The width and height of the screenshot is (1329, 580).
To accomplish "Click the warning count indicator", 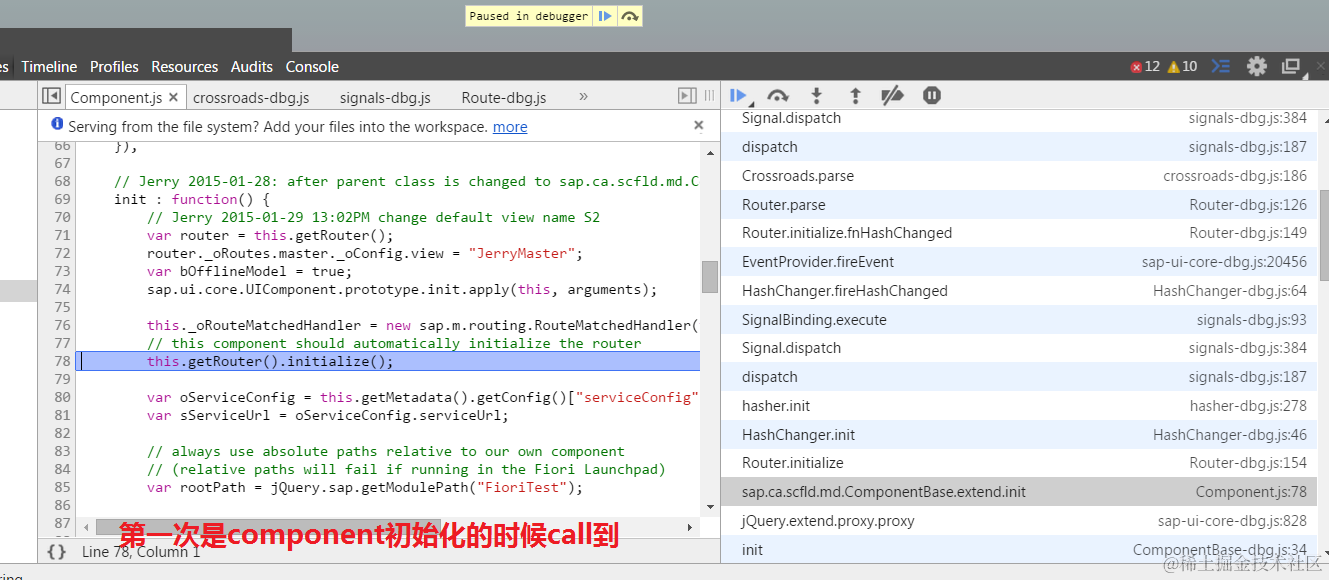I will pyautogui.click(x=1182, y=67).
